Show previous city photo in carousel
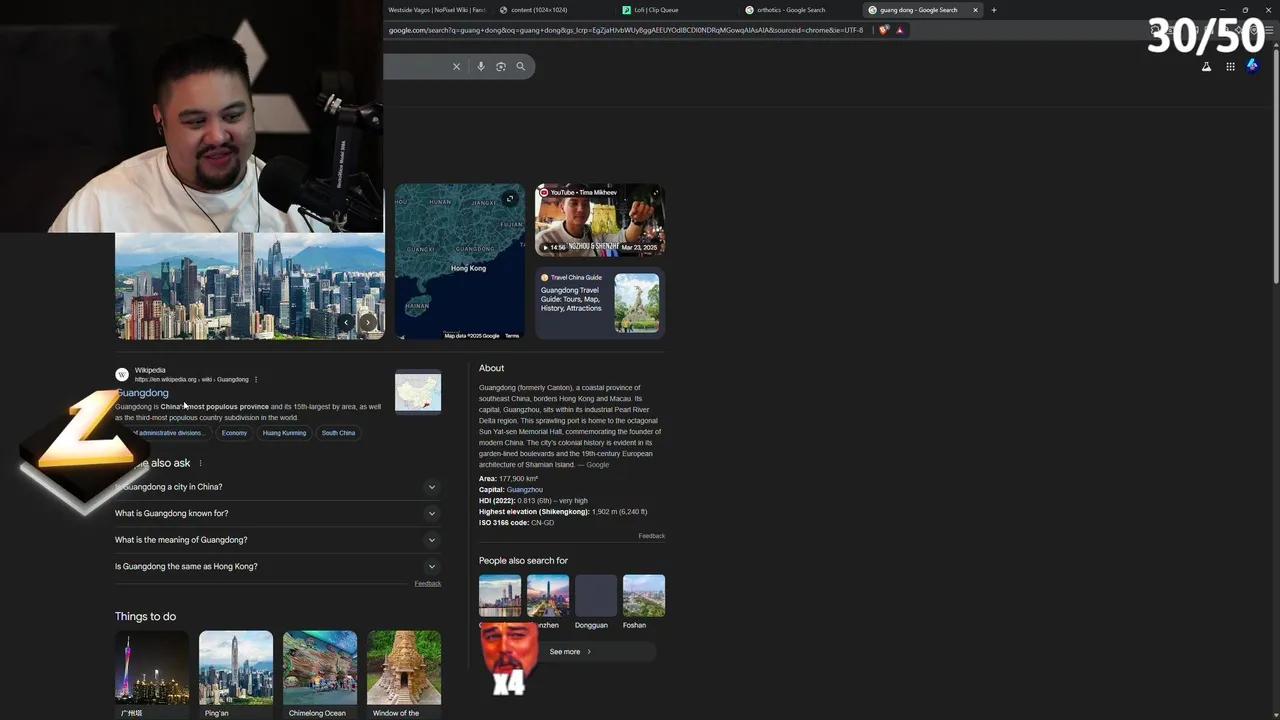Viewport: 1280px width, 720px height. pos(346,322)
